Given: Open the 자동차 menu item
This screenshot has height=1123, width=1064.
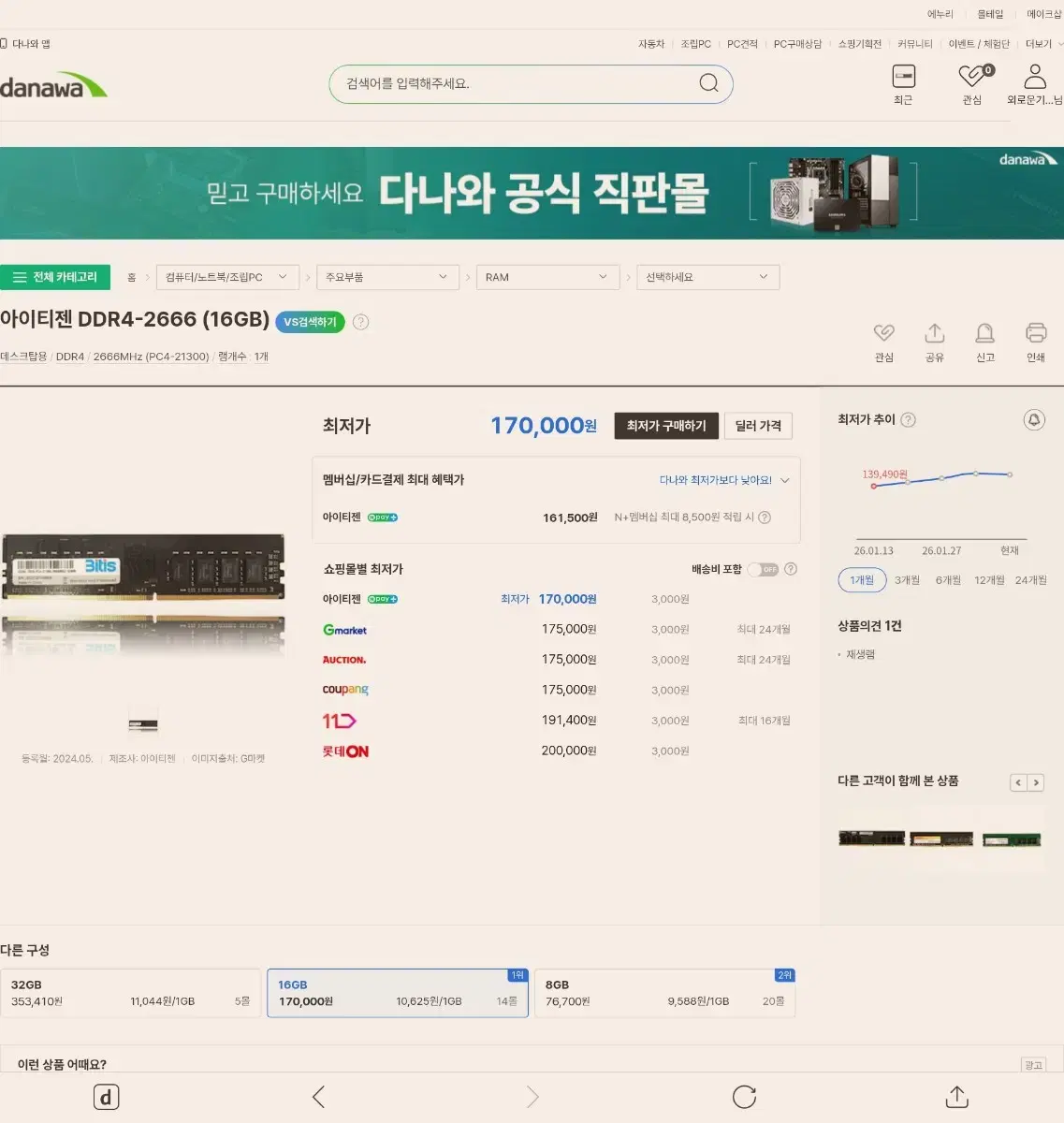Looking at the screenshot, I should 651,44.
